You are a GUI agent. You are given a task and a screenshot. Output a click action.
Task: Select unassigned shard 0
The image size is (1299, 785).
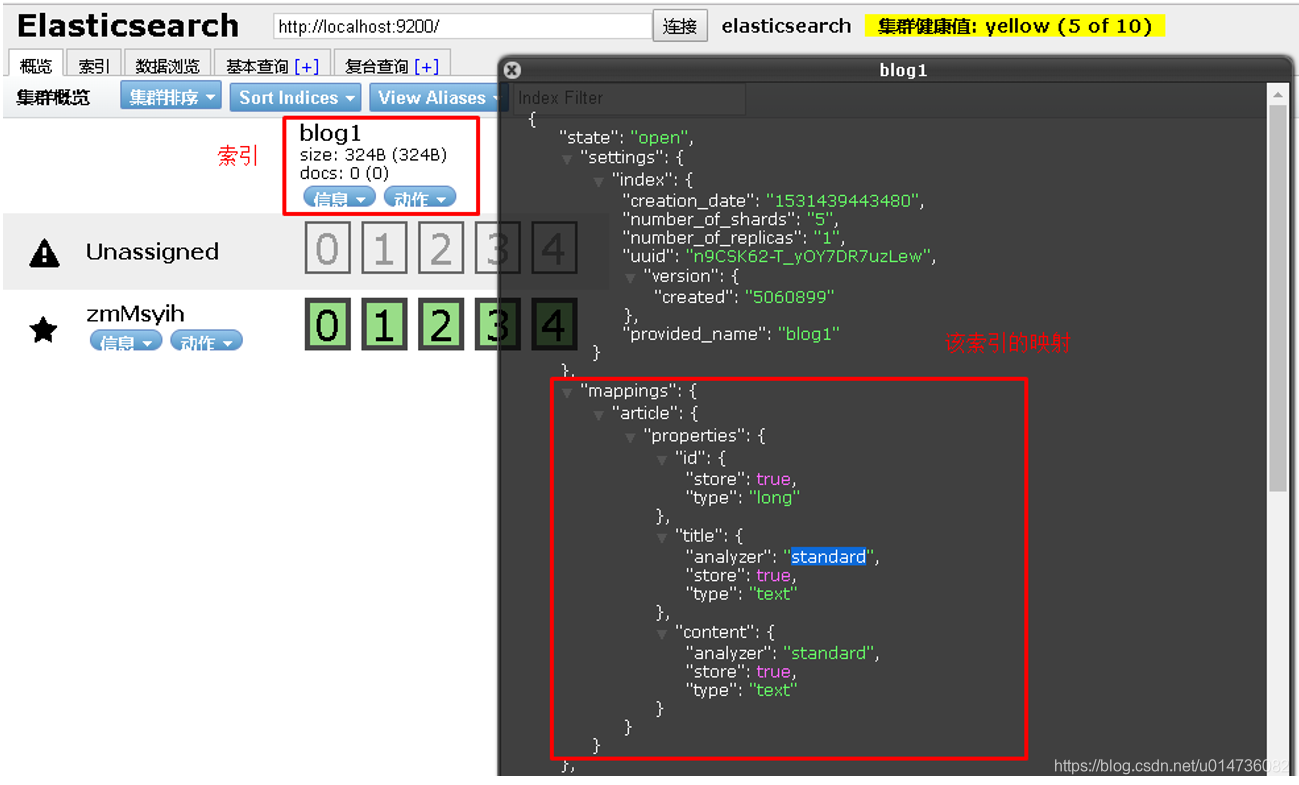[328, 248]
